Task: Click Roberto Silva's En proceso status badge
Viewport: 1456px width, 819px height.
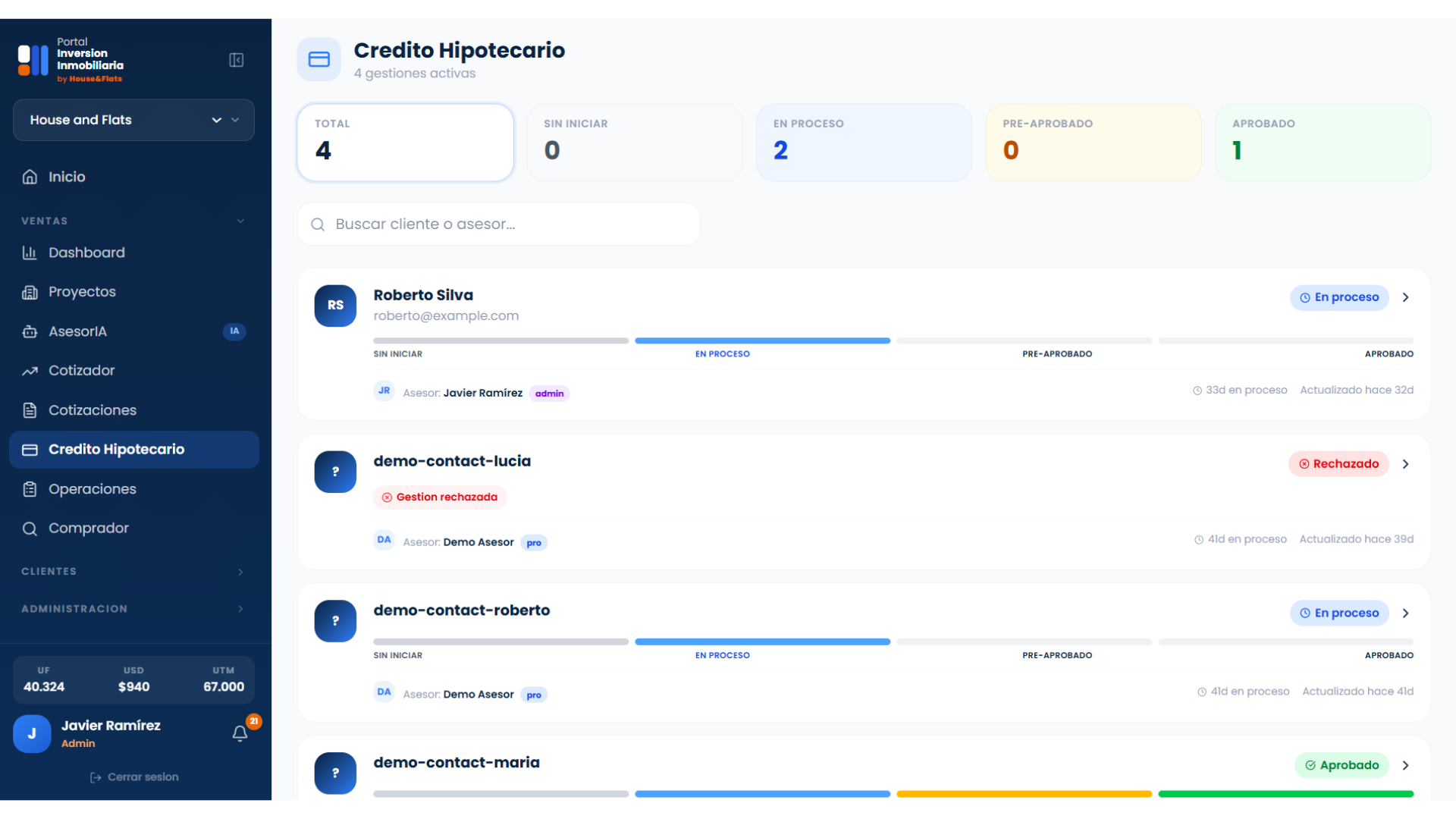Action: [x=1339, y=297]
